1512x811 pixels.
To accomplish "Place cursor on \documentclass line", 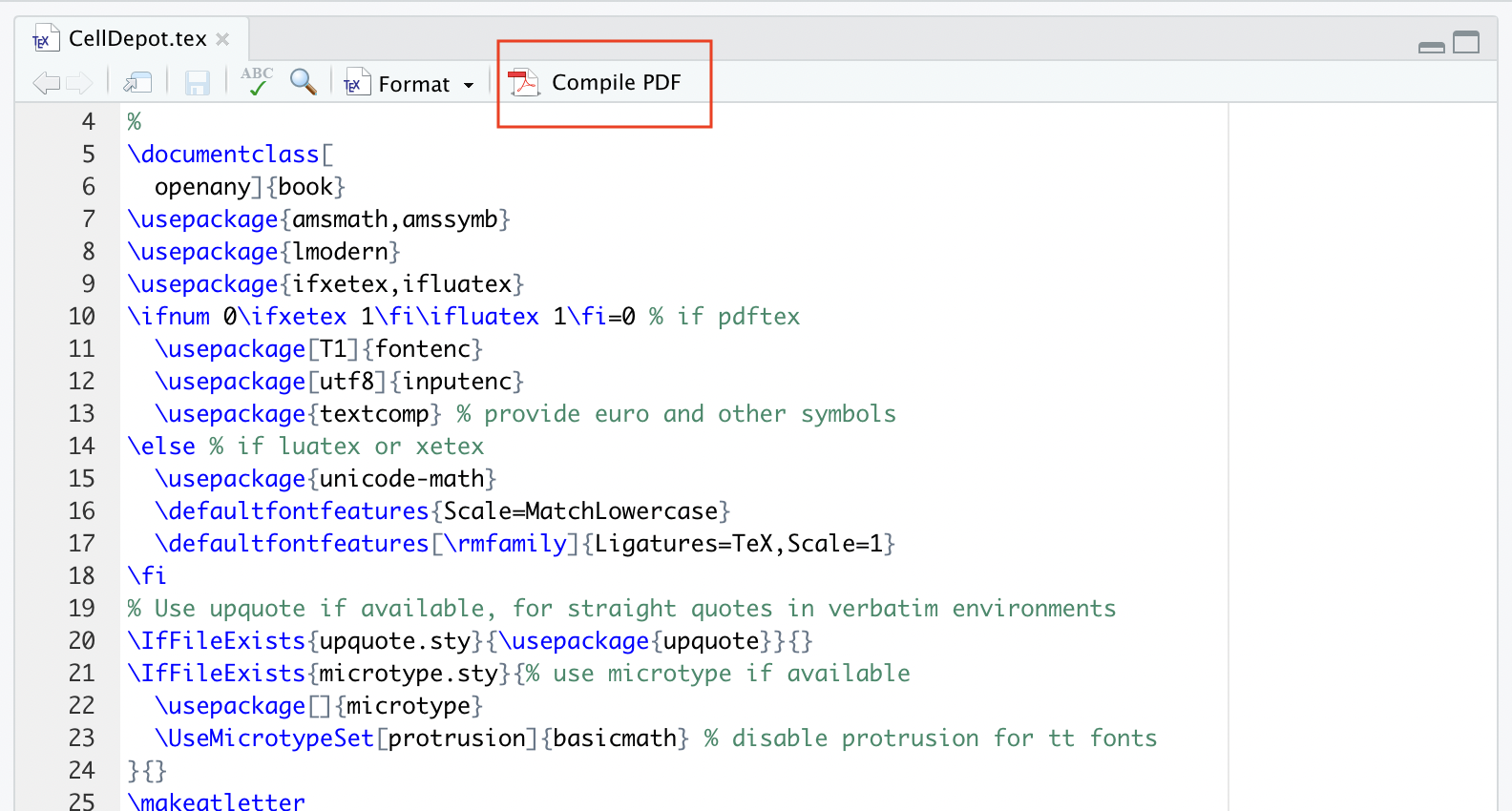I will (230, 155).
